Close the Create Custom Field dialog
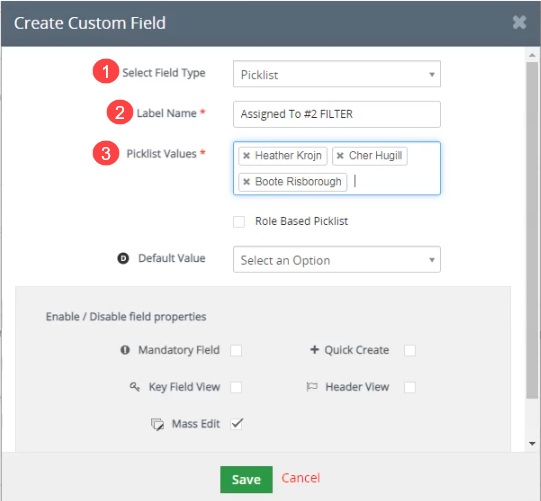Viewport: 541px width, 501px height. coord(519,22)
